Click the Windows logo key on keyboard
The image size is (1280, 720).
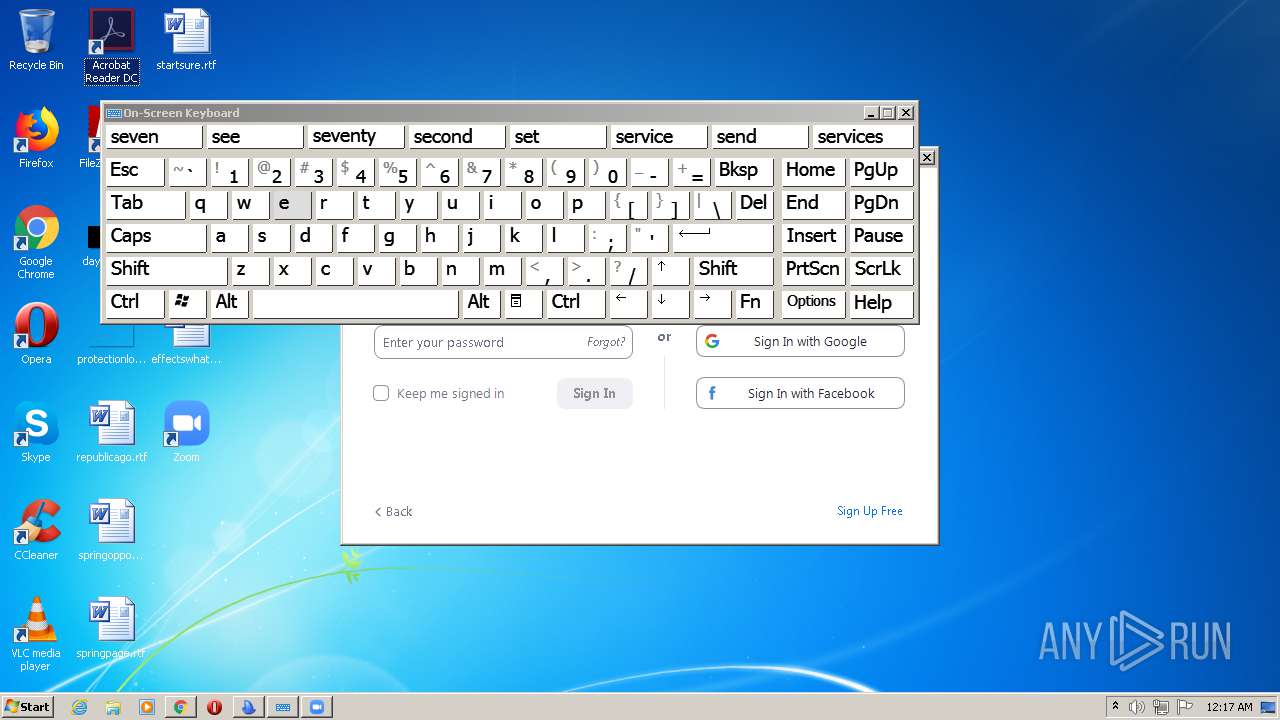[187, 302]
